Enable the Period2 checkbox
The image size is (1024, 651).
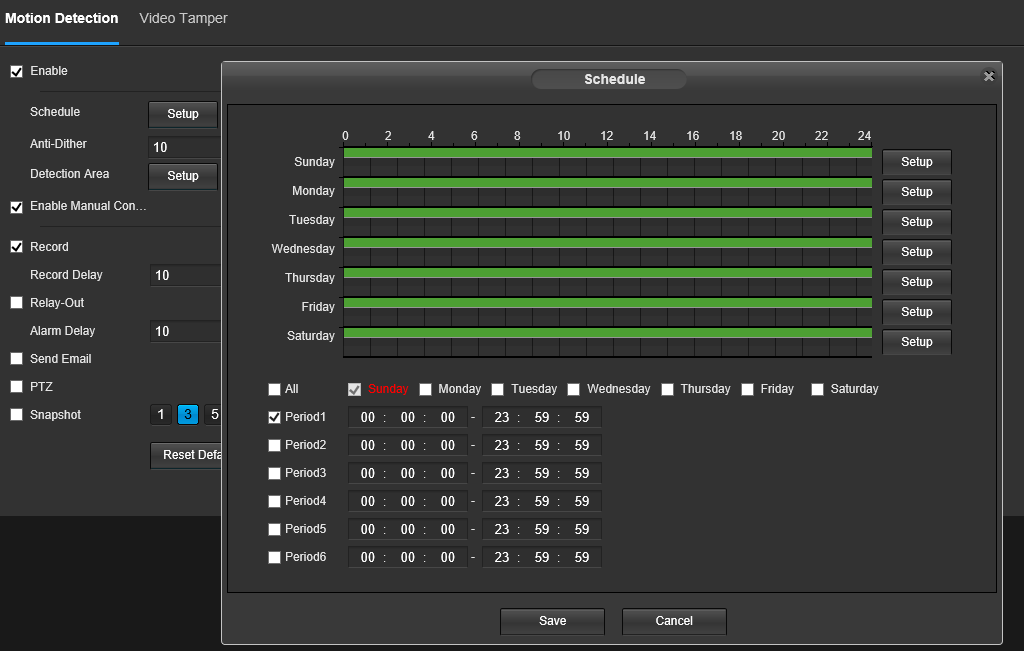tap(274, 446)
